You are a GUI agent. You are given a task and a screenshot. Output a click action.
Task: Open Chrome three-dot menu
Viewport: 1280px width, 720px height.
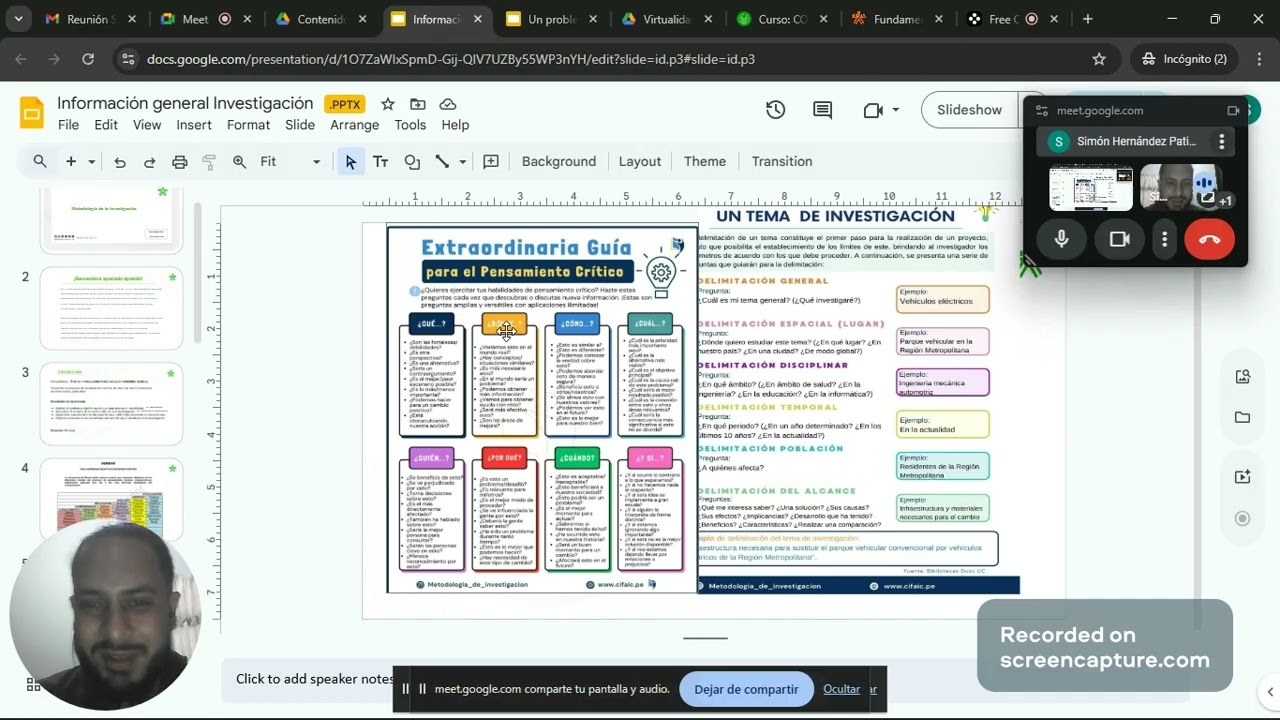click(x=1258, y=59)
